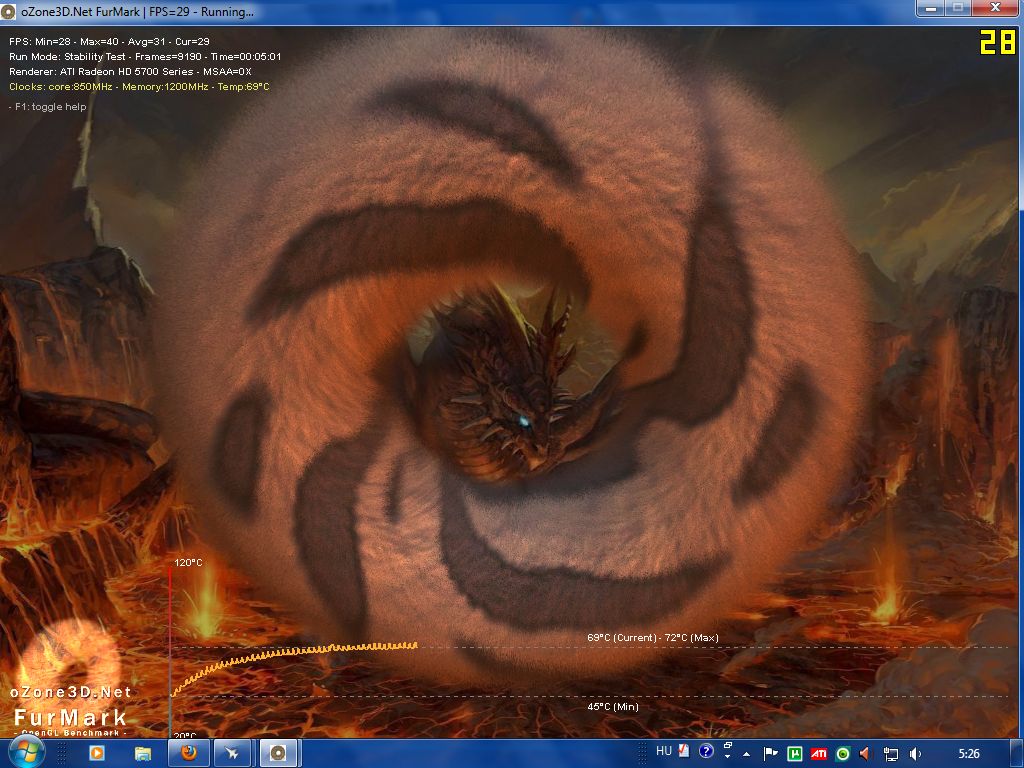The height and width of the screenshot is (768, 1024).
Task: Click the yellow 'Clocks: core:850MHz' line
Action: (139, 87)
